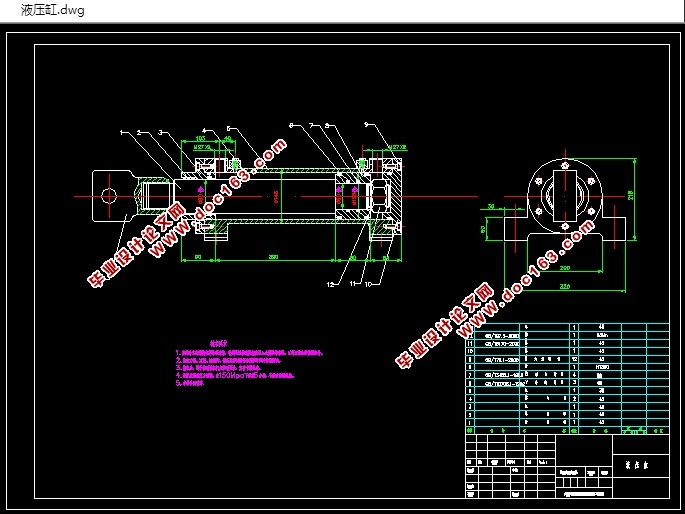The height and width of the screenshot is (514, 685).
Task: Click row number 11 in parts list
Action: click(x=470, y=344)
